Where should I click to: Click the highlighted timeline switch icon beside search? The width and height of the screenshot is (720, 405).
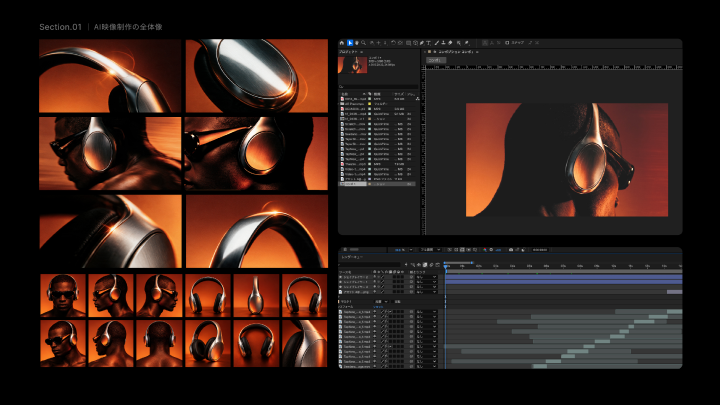click(425, 264)
